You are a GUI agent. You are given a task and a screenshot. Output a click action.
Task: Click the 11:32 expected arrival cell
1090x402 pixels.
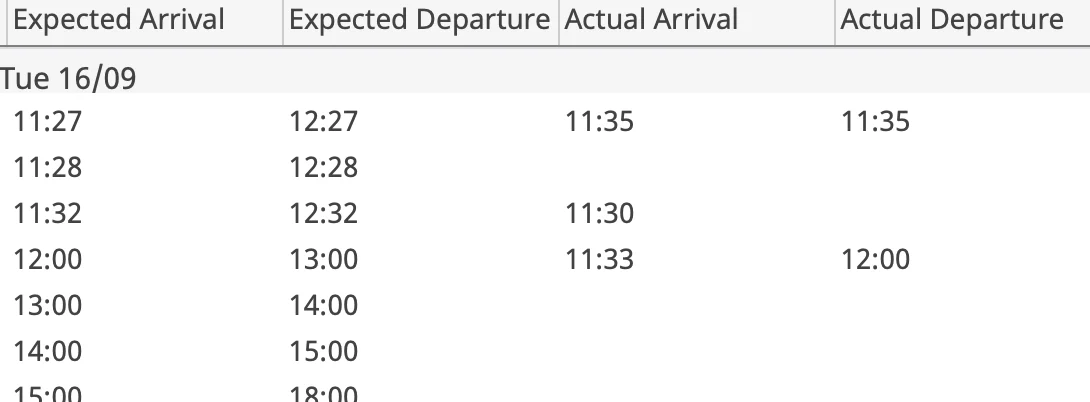(x=48, y=214)
